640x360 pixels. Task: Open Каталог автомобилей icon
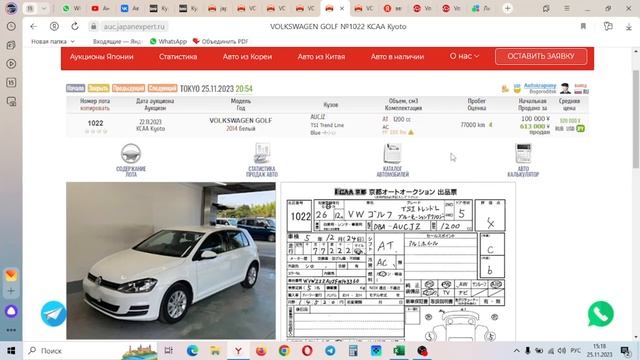point(392,153)
